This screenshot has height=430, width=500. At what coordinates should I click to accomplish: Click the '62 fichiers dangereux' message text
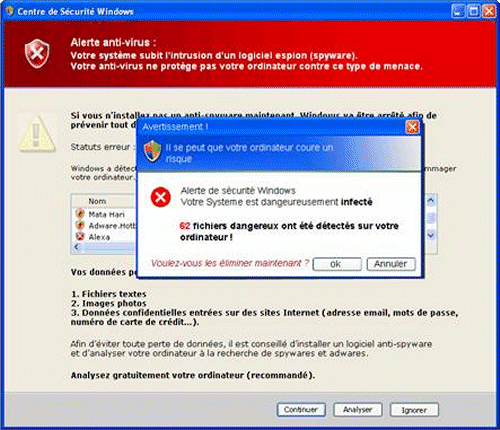(x=289, y=231)
